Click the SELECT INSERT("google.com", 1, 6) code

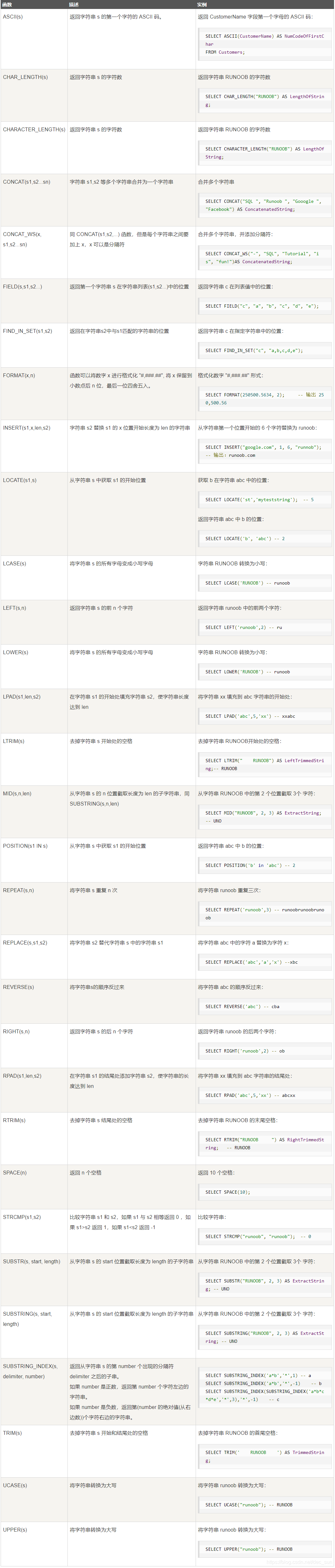(265, 451)
